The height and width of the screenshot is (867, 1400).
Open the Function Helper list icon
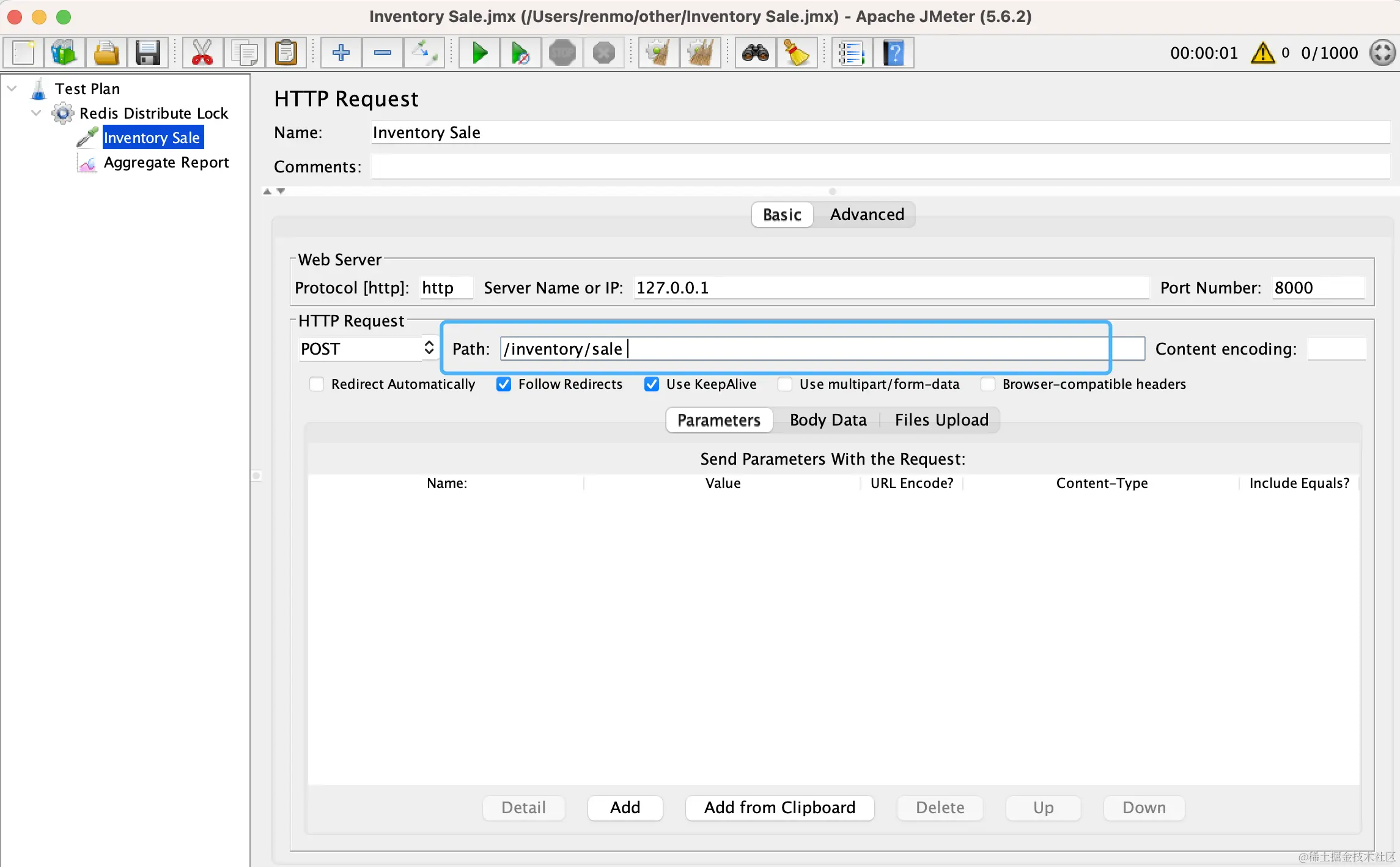(852, 53)
